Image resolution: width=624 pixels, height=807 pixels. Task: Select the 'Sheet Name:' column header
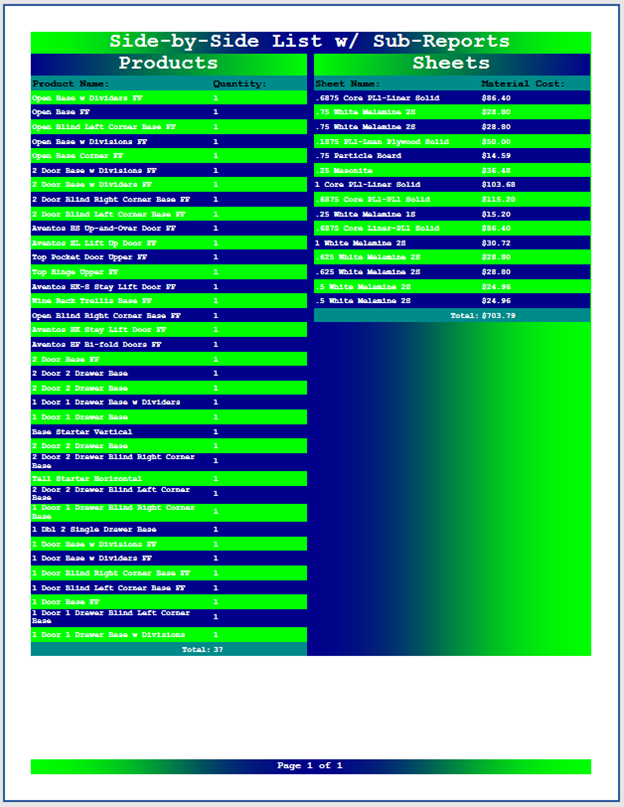point(348,83)
